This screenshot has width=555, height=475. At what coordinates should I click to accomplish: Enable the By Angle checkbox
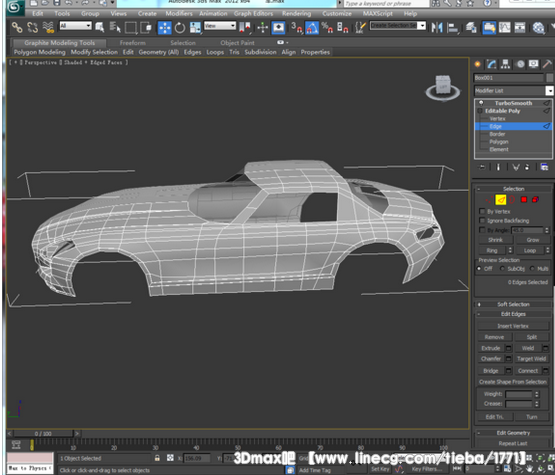(482, 230)
